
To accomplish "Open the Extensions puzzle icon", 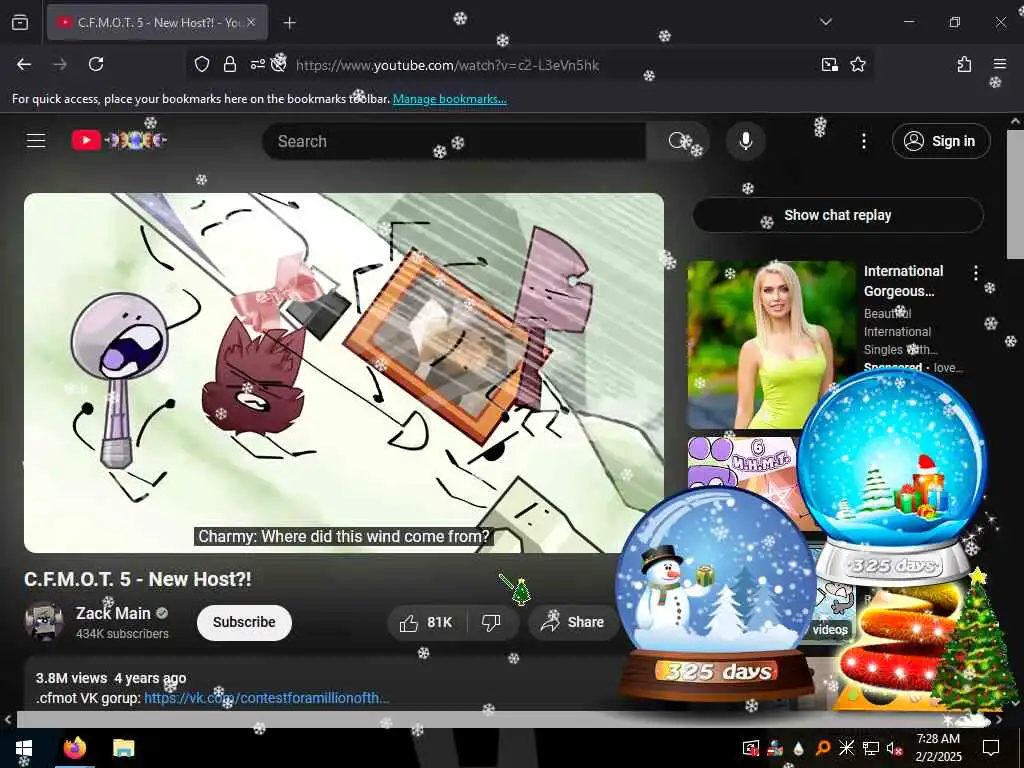I will pyautogui.click(x=965, y=64).
